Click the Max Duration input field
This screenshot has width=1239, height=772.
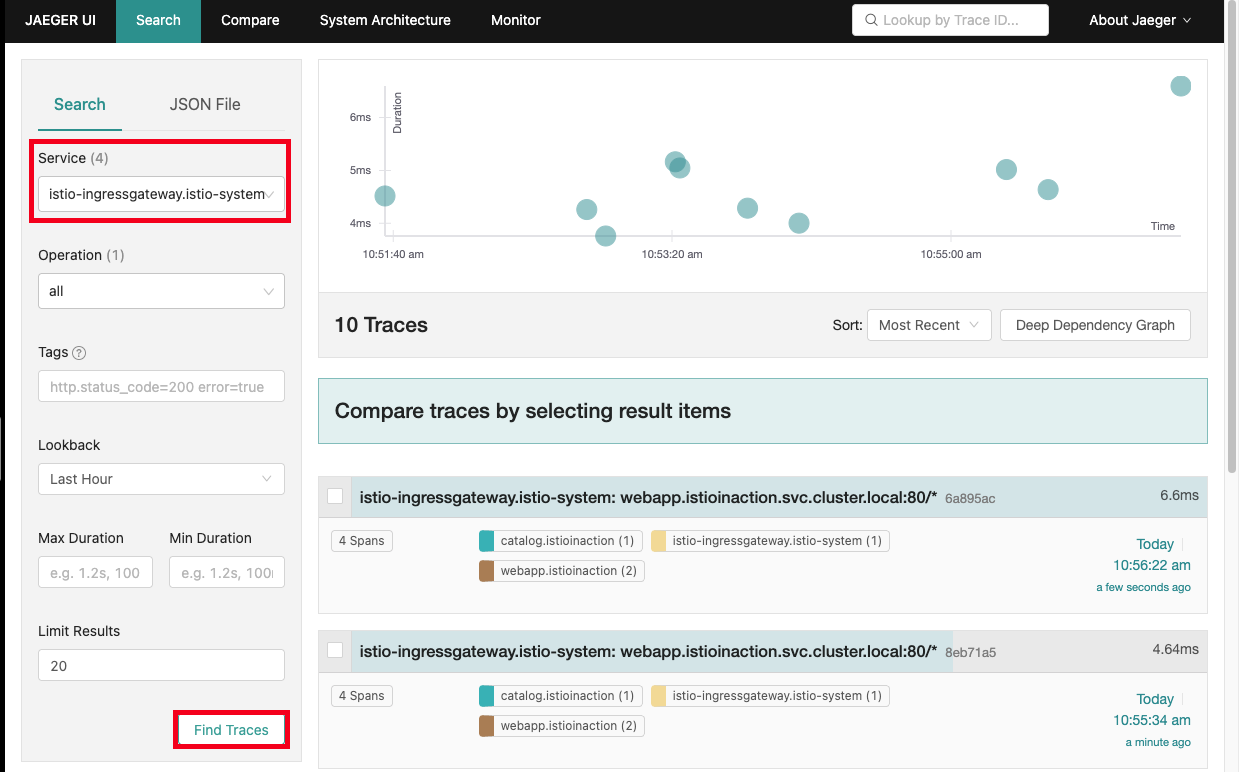[x=96, y=573]
